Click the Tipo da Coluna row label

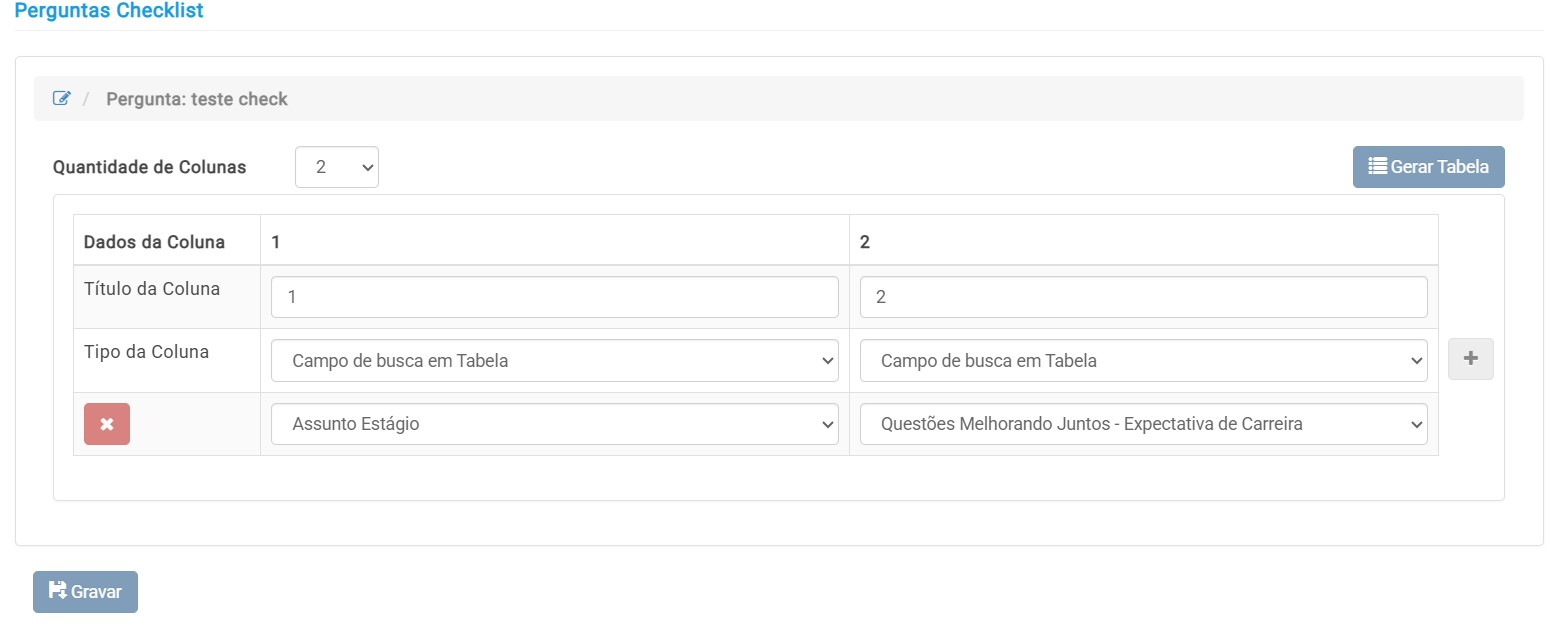tap(146, 352)
